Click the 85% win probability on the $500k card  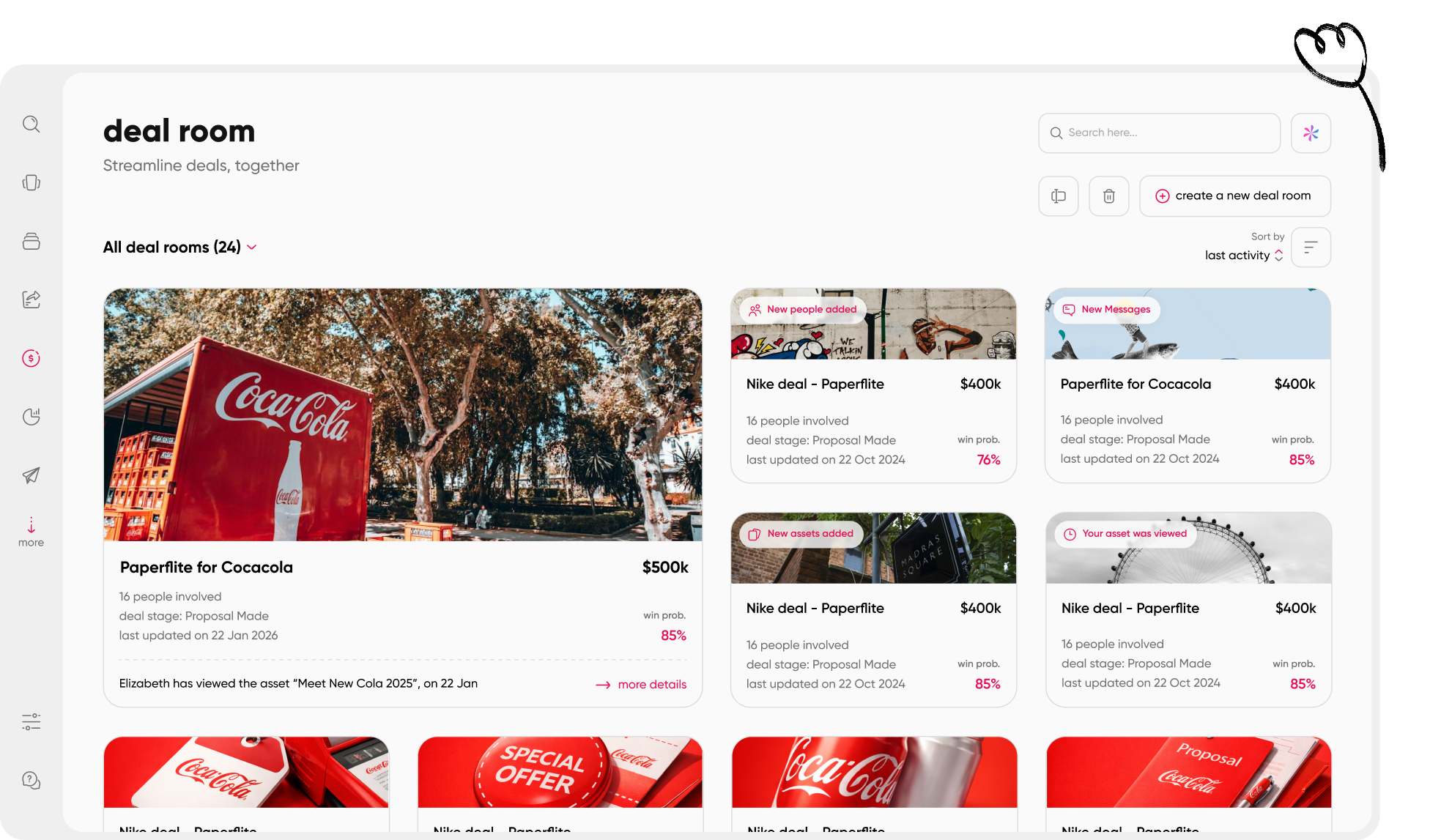point(673,636)
